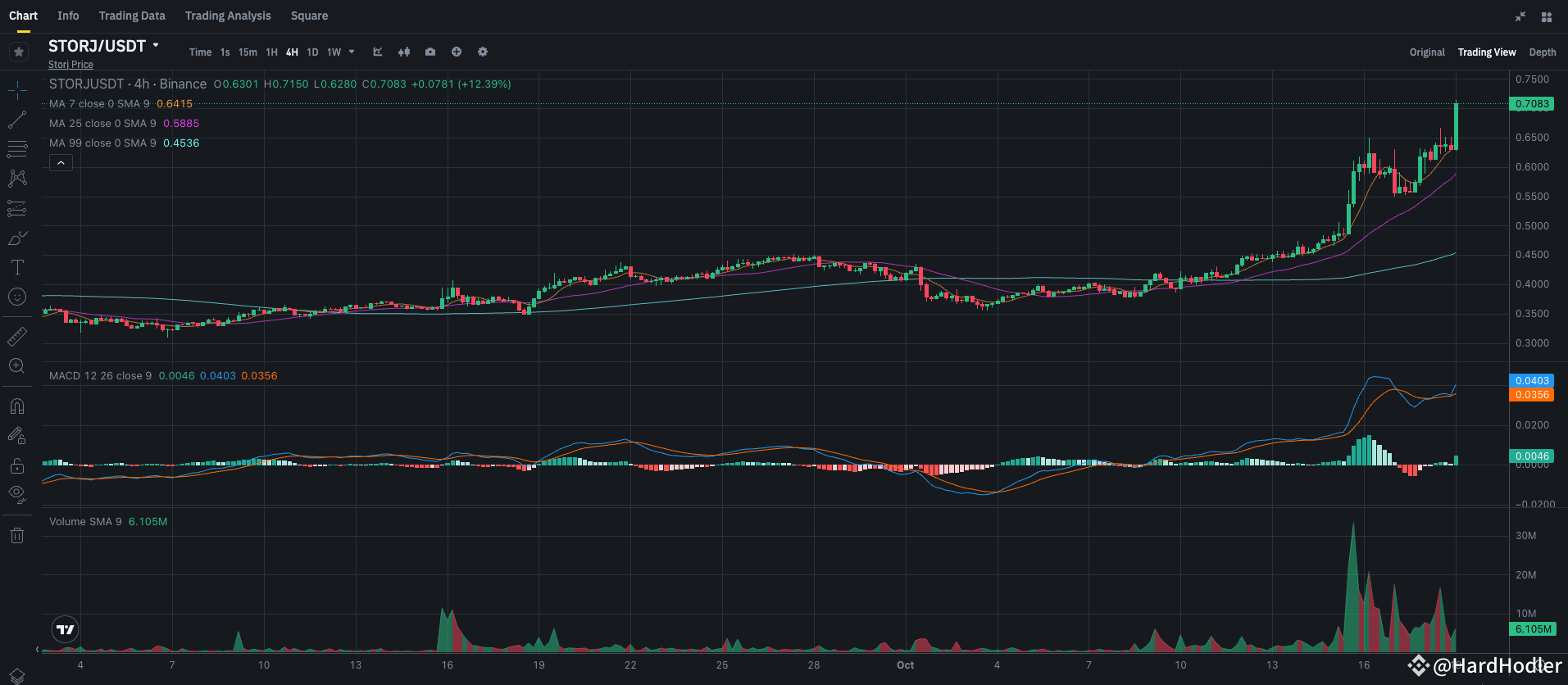Toggle lock all drawing tools

tap(17, 465)
